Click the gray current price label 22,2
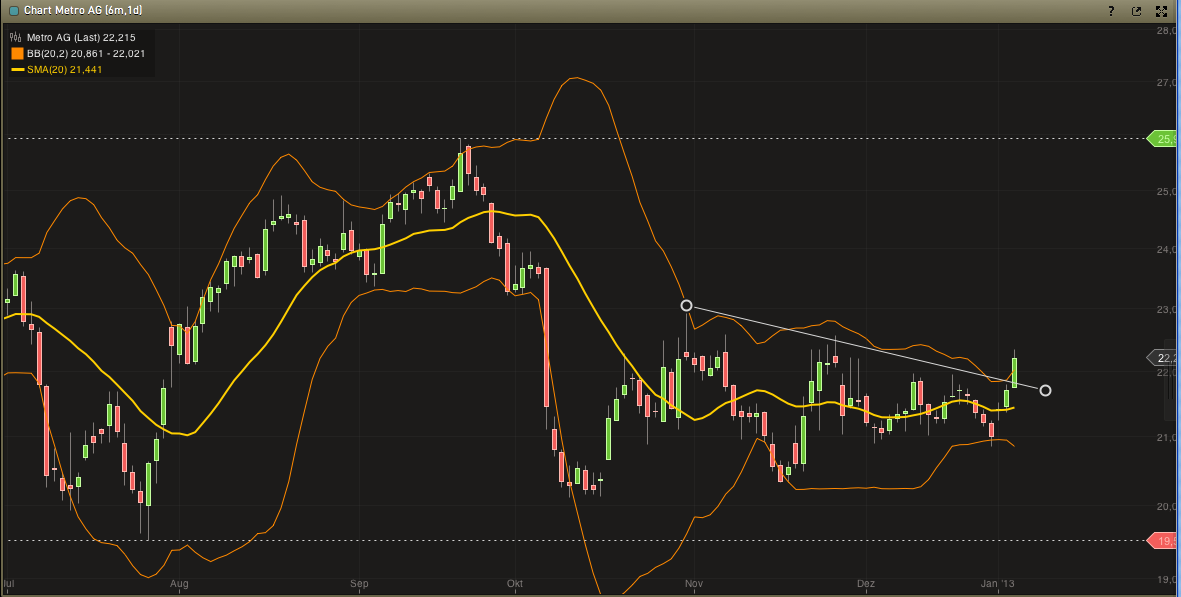1181x597 pixels. point(1163,358)
